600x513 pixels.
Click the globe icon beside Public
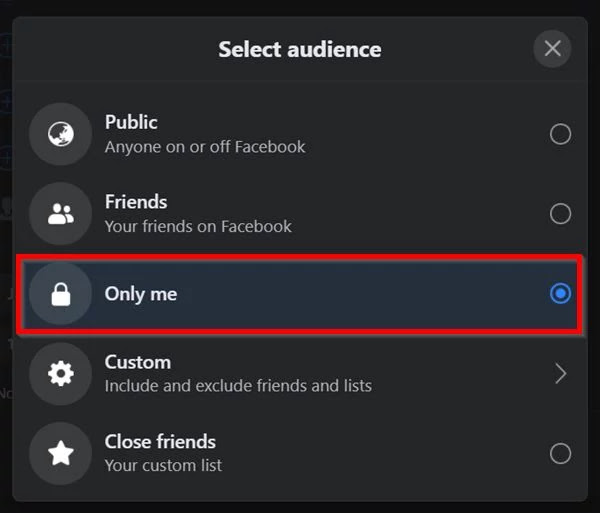(x=60, y=134)
